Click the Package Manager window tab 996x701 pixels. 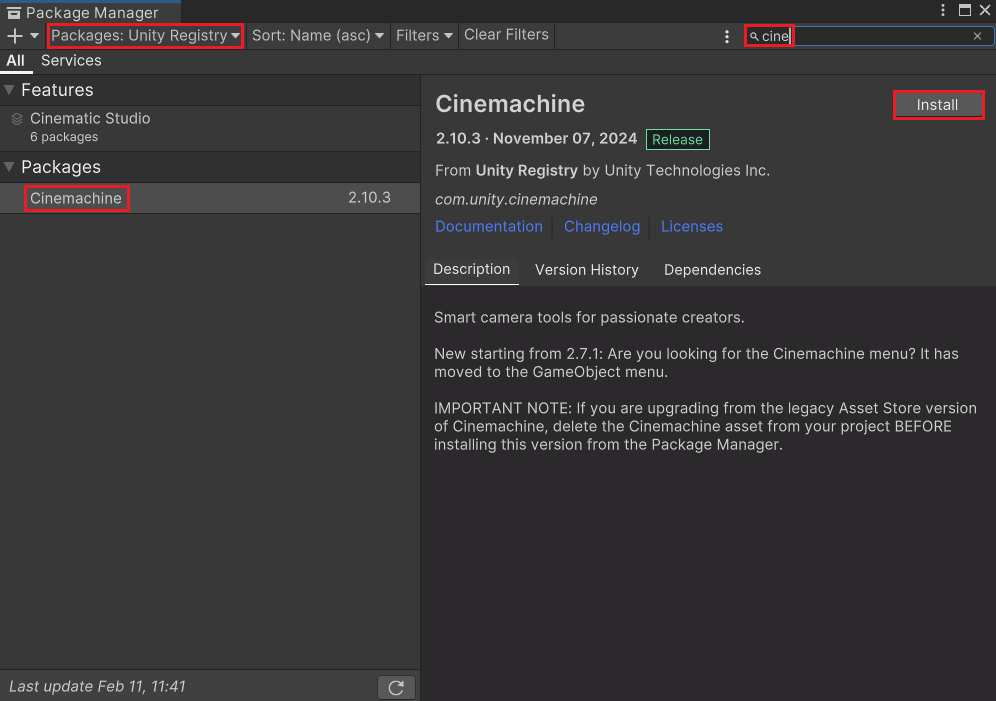pyautogui.click(x=91, y=12)
